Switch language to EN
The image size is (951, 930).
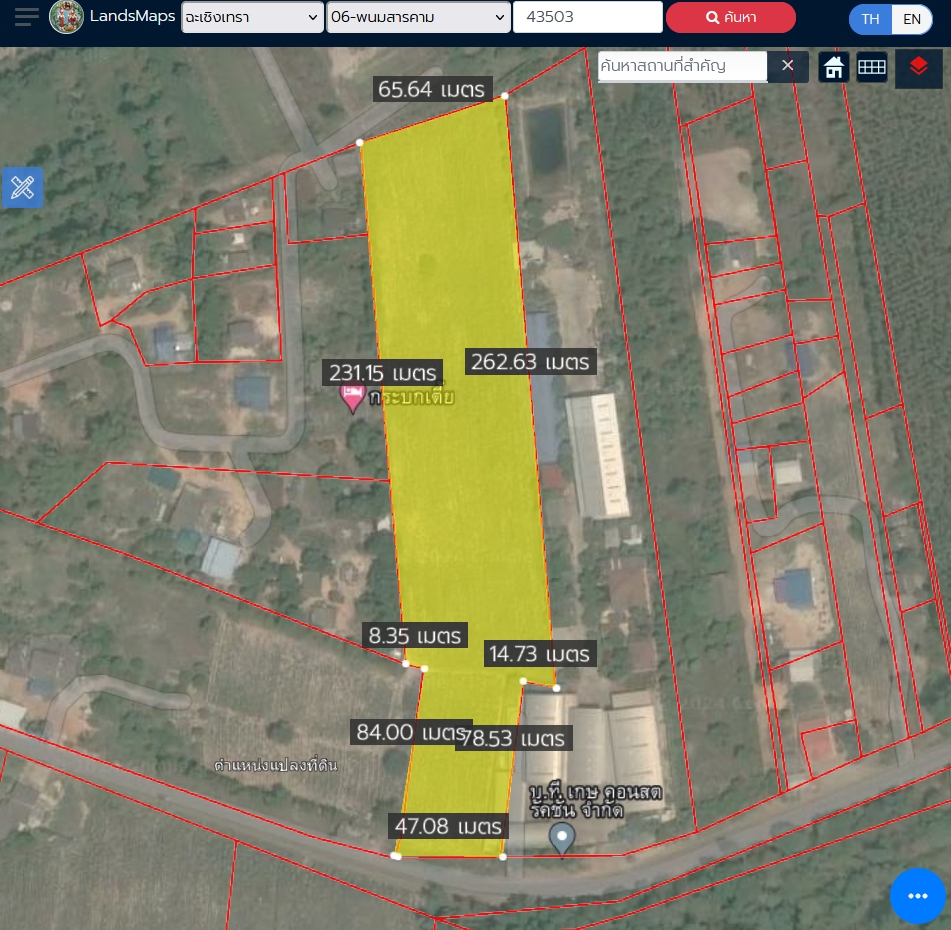911,19
